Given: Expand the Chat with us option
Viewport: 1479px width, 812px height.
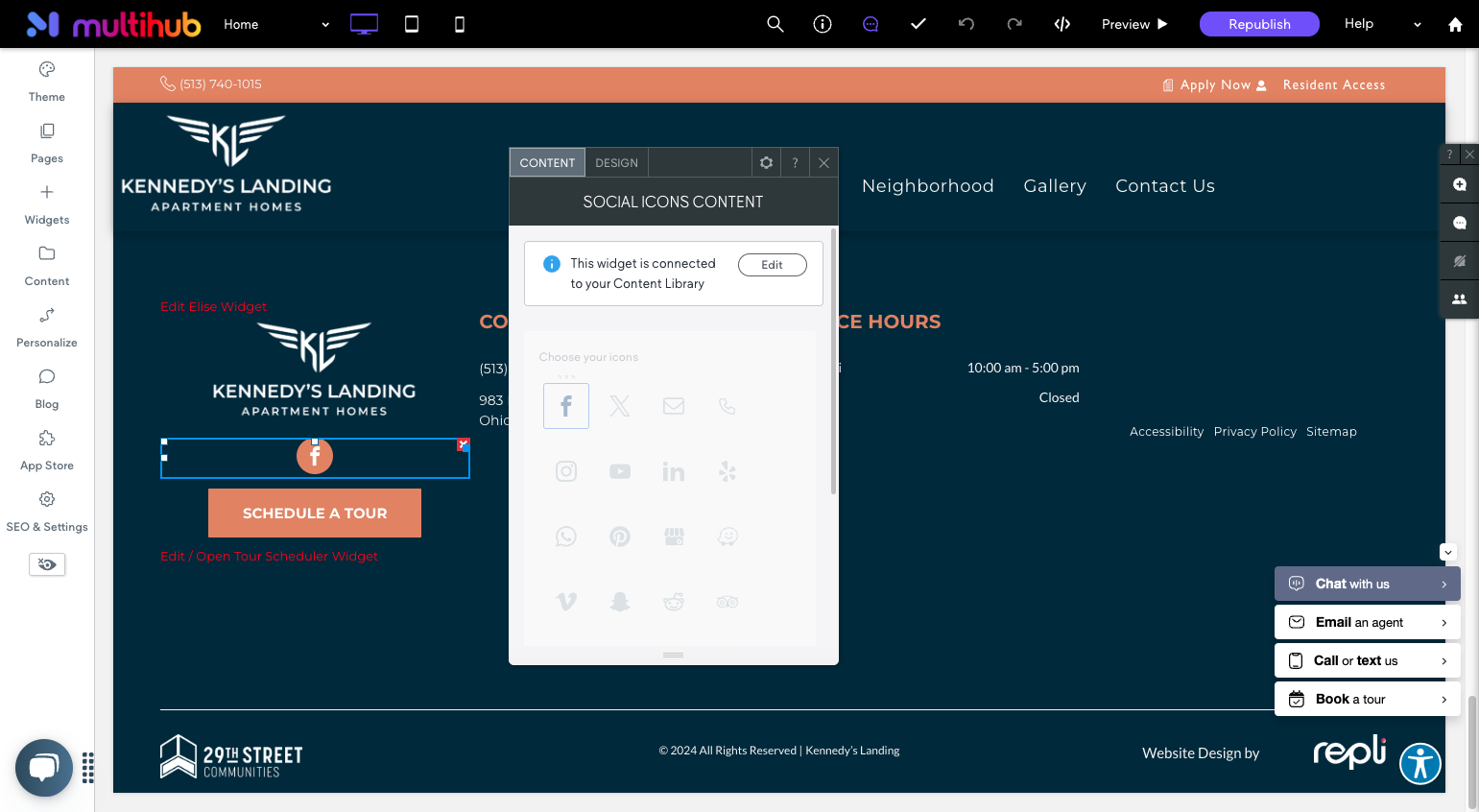Looking at the screenshot, I should 1368,584.
